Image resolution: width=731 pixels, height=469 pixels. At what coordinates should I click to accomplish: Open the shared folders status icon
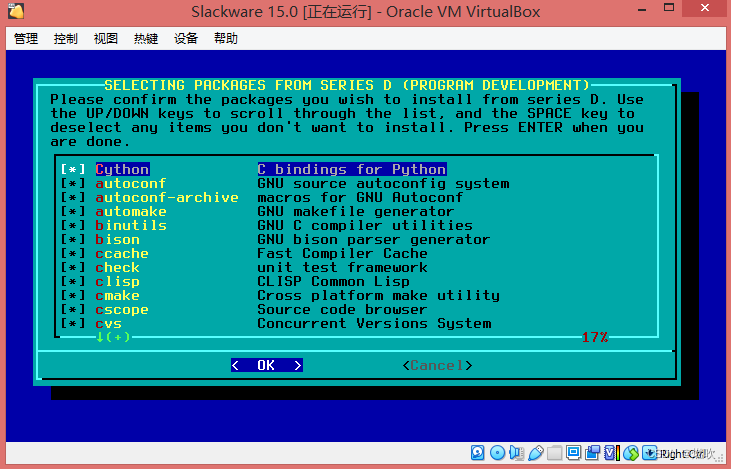coord(554,452)
